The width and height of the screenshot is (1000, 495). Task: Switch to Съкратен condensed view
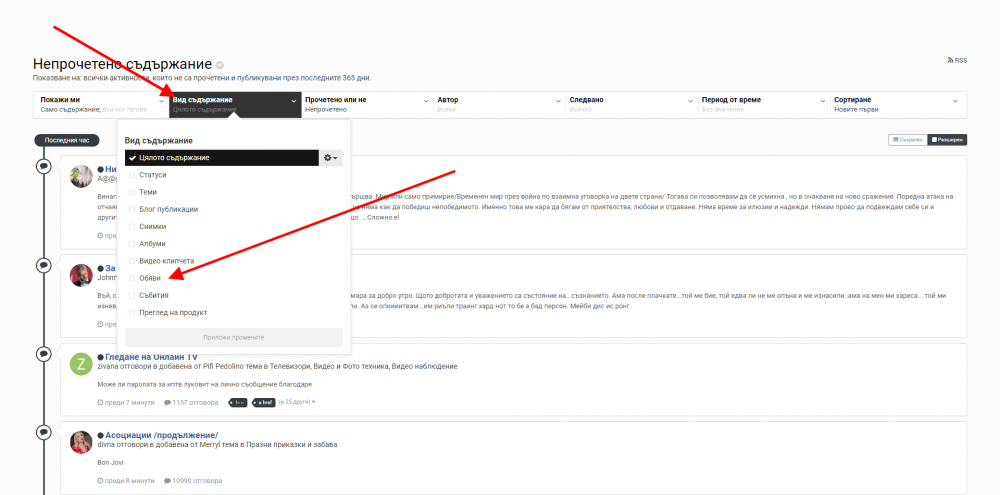pyautogui.click(x=908, y=140)
